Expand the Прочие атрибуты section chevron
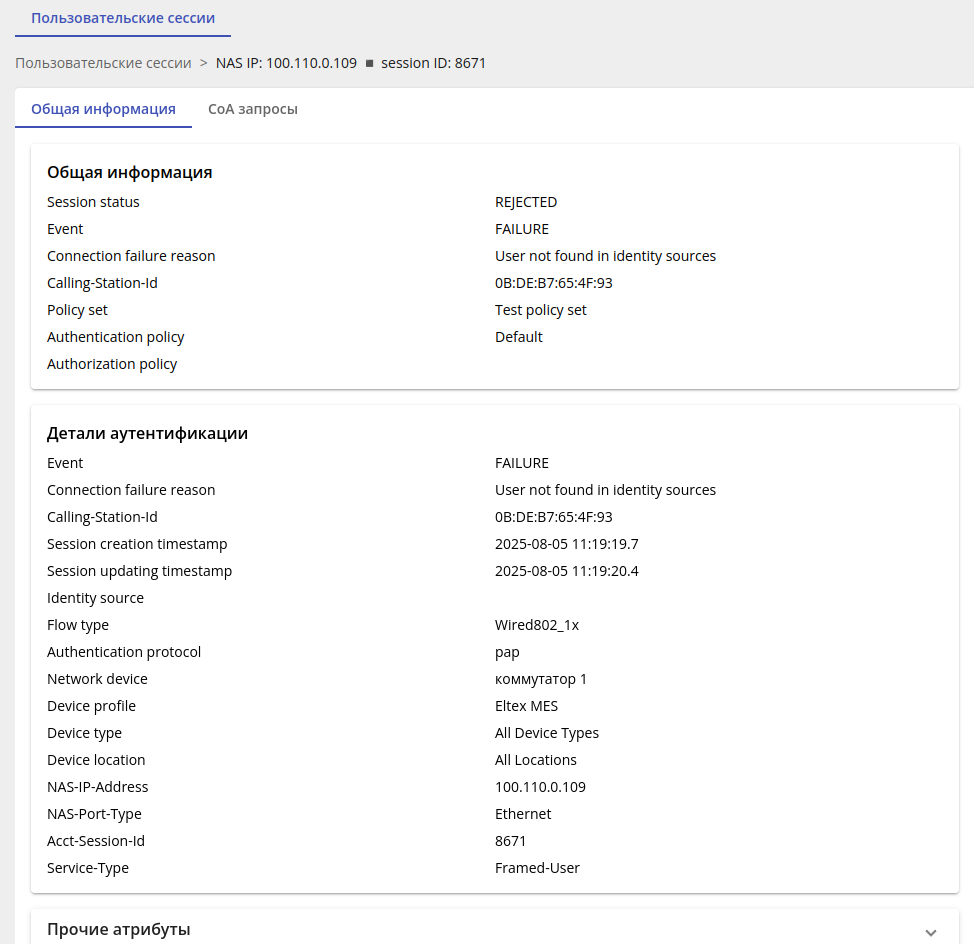Image resolution: width=974 pixels, height=944 pixels. [x=931, y=931]
